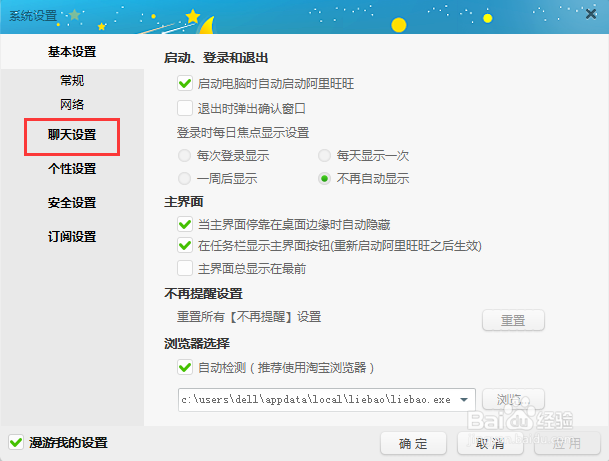
Task: Go to 个性设置 section
Action: pos(72,169)
